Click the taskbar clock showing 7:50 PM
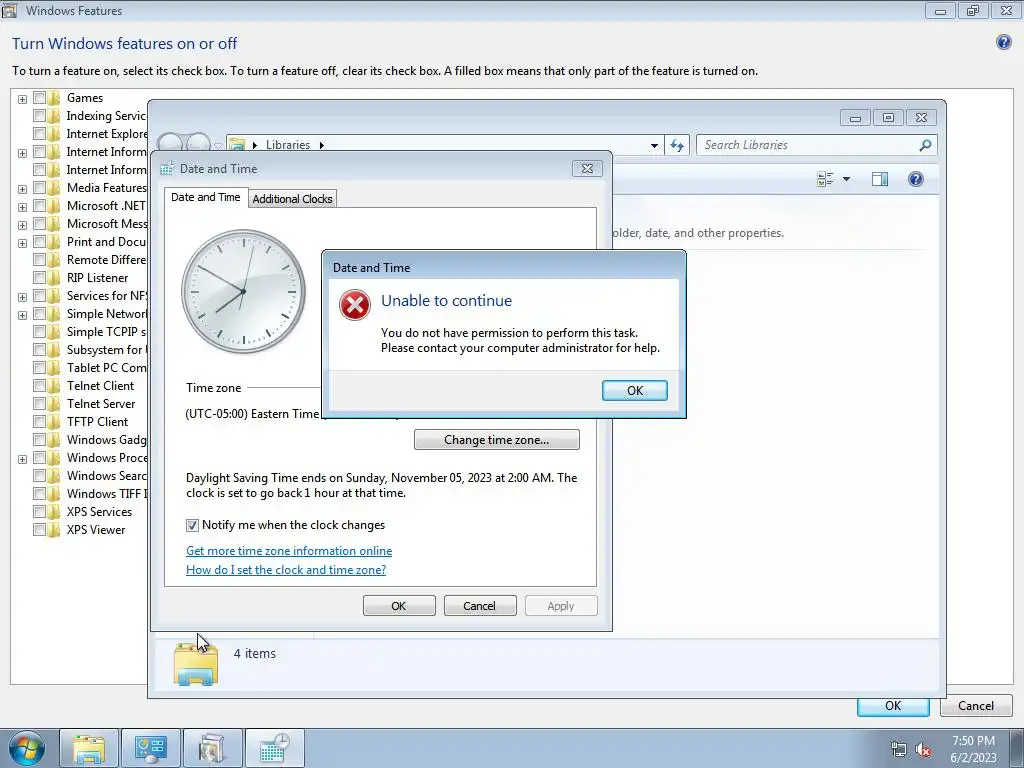 tap(973, 748)
